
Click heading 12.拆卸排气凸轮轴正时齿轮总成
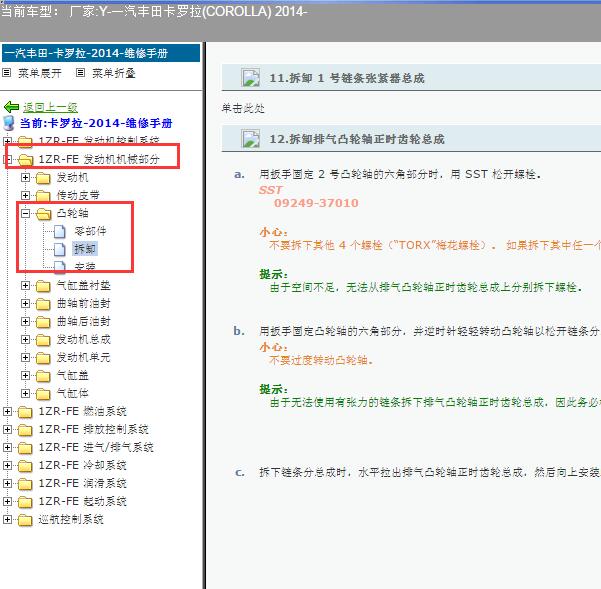pyautogui.click(x=357, y=139)
